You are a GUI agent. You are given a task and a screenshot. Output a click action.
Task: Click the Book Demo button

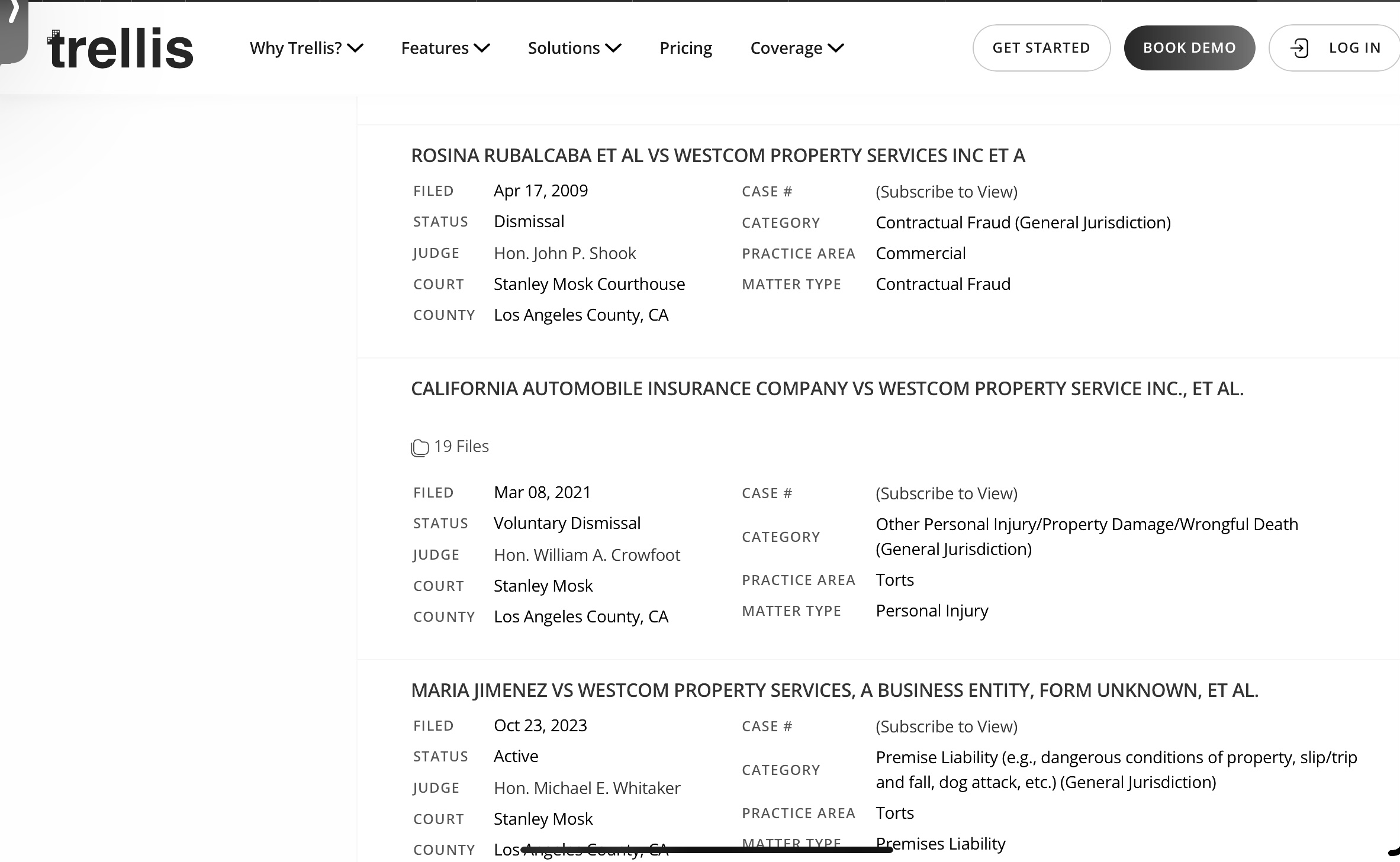click(x=1189, y=48)
